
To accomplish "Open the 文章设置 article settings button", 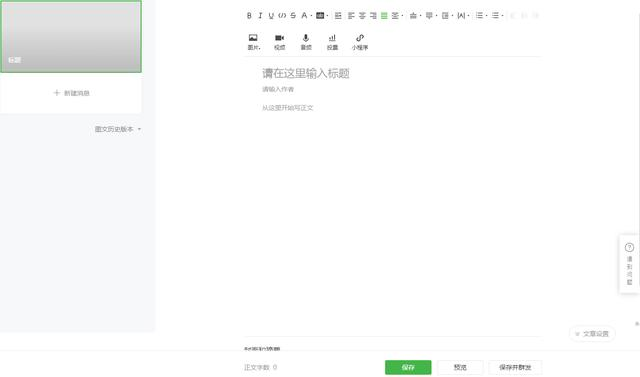I will pyautogui.click(x=592, y=334).
